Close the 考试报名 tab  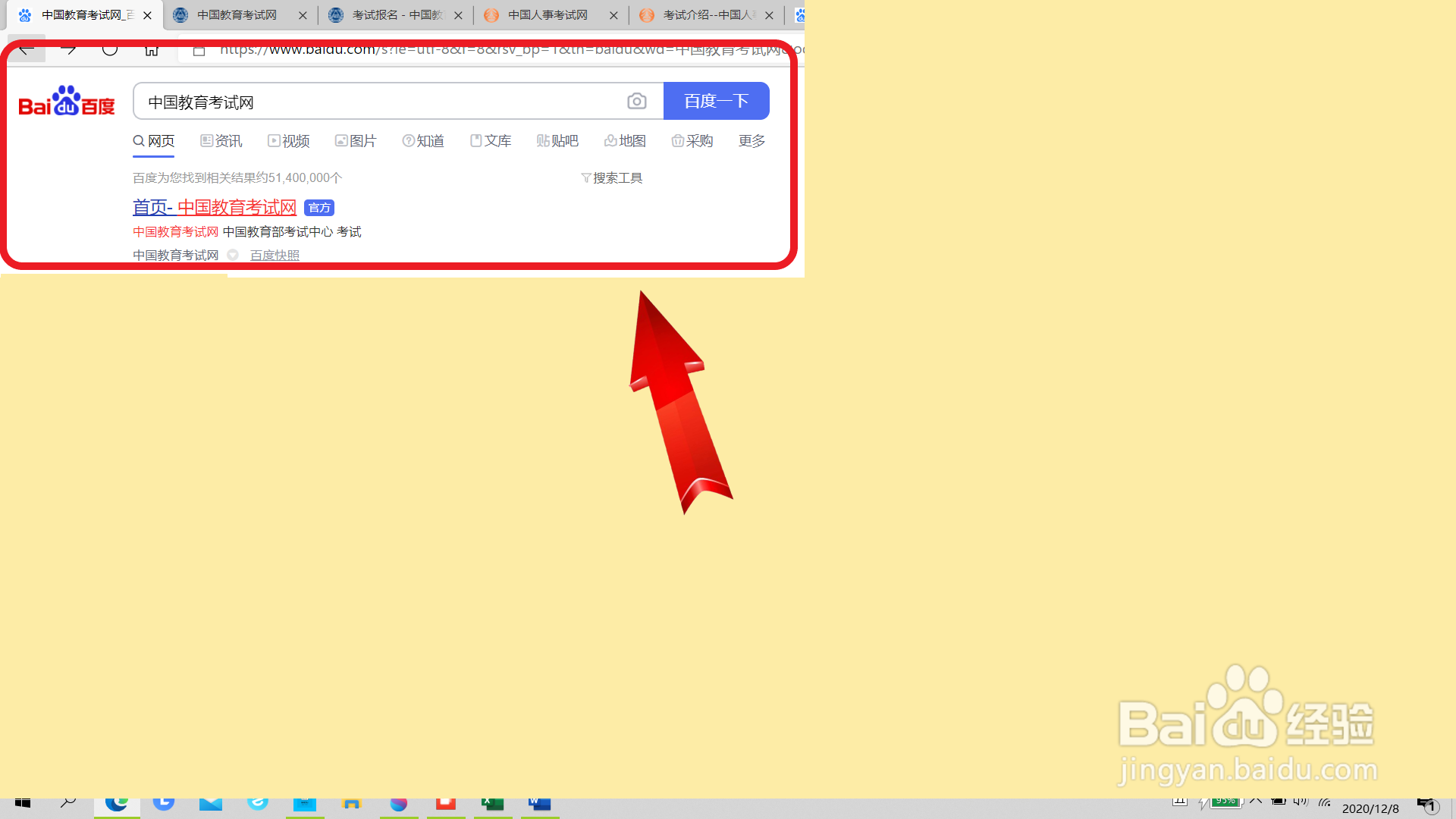(x=458, y=15)
